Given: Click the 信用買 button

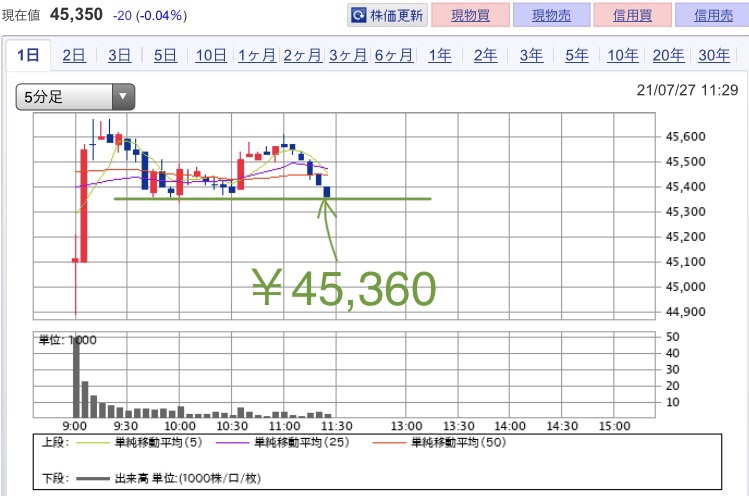Looking at the screenshot, I should tap(632, 15).
